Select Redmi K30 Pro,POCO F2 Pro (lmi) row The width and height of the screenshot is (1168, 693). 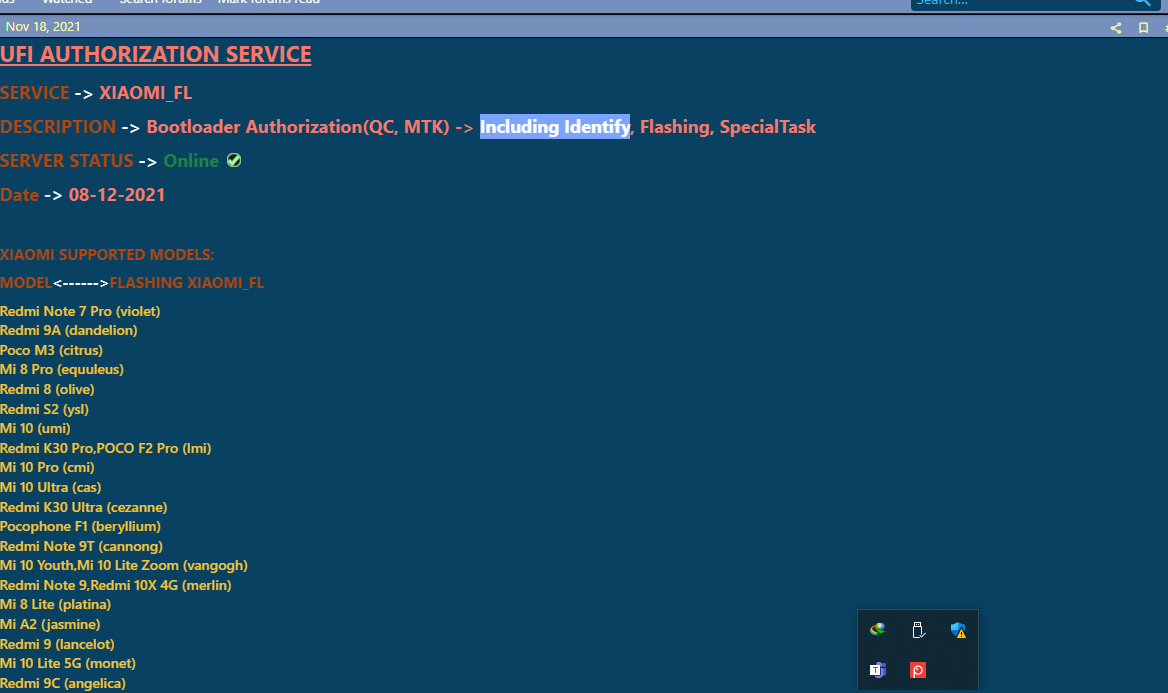tap(106, 449)
